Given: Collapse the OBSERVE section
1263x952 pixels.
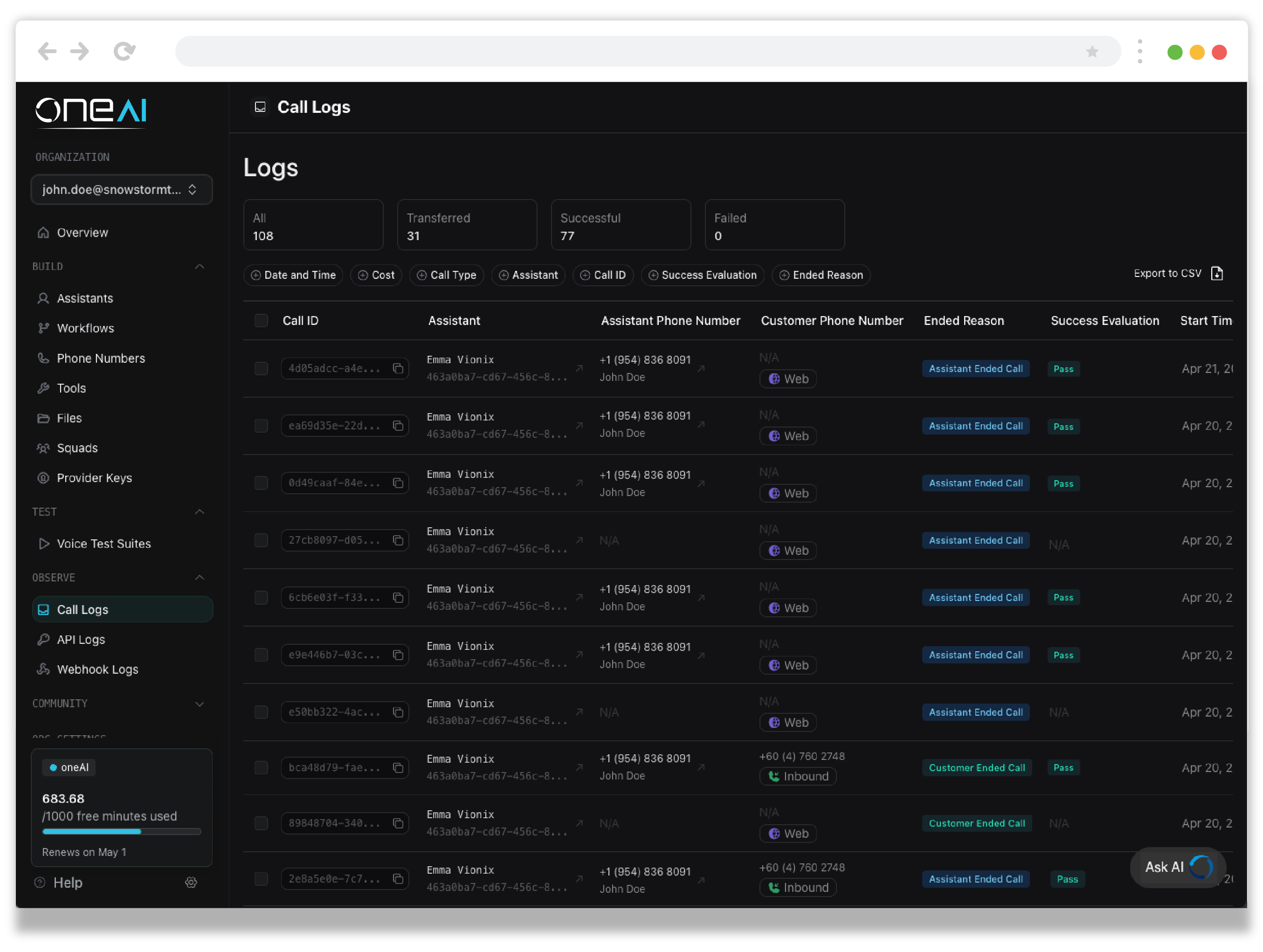Looking at the screenshot, I should point(199,577).
